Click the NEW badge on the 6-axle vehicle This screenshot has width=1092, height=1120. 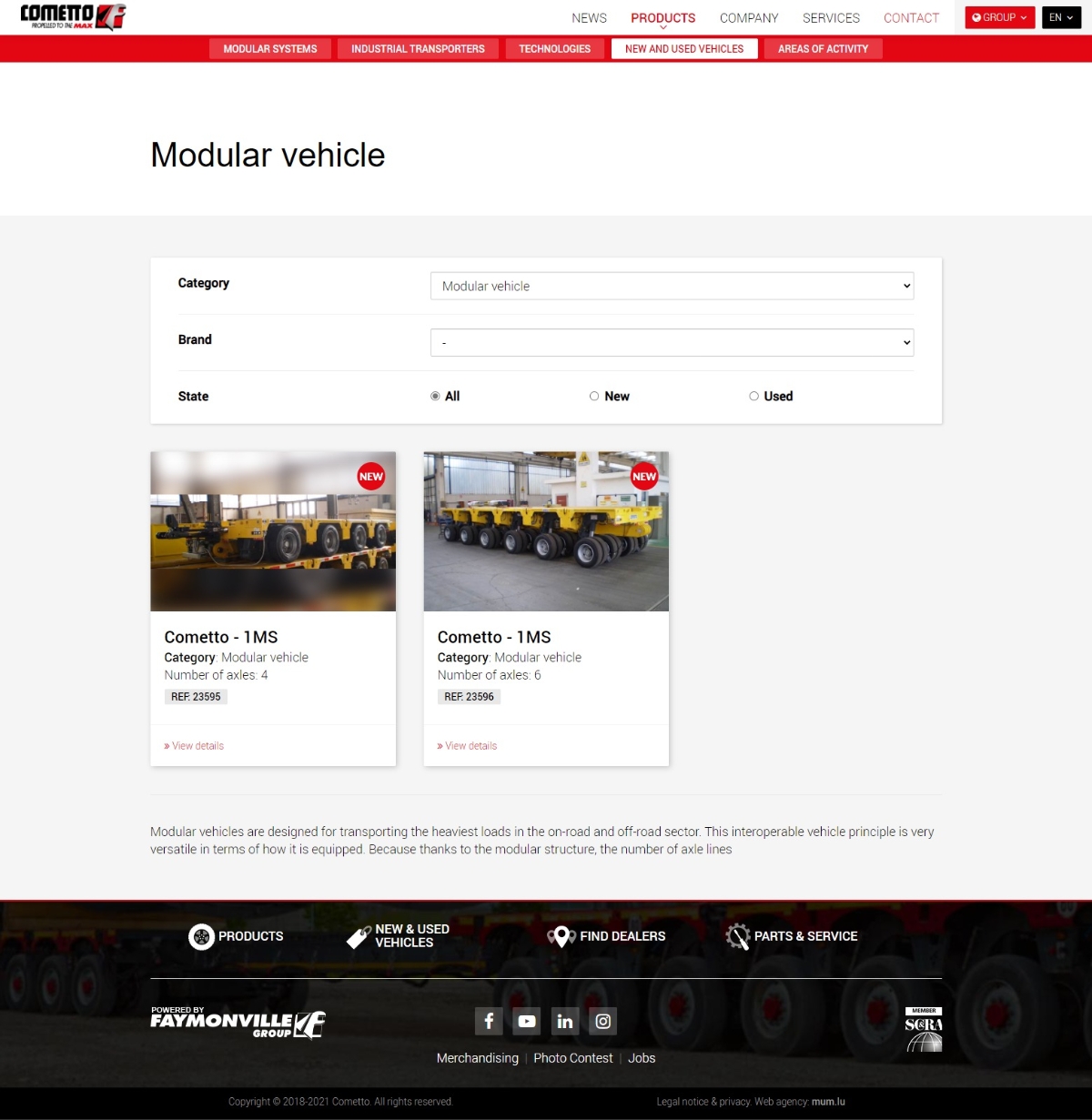(644, 477)
